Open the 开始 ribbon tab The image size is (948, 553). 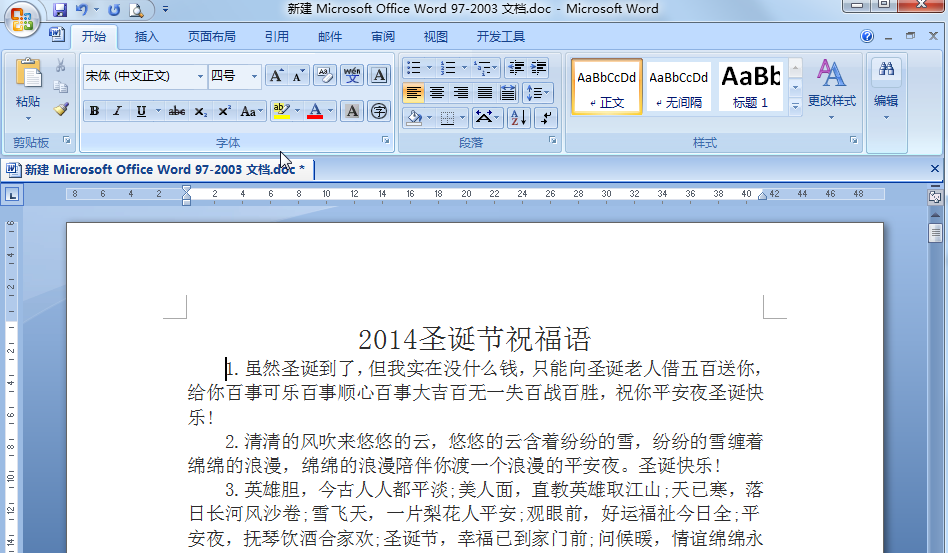click(94, 37)
